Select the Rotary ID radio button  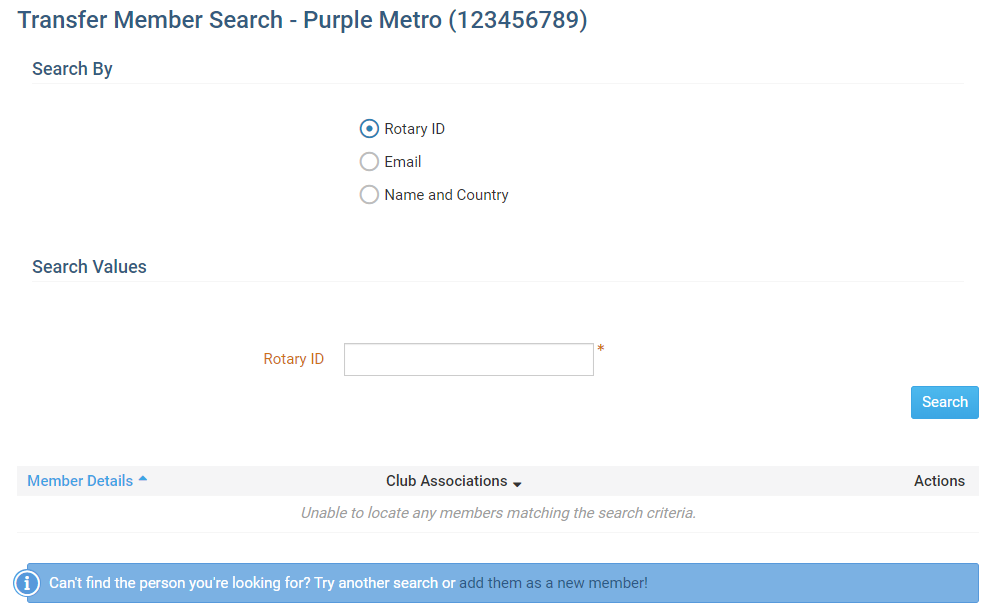(369, 129)
